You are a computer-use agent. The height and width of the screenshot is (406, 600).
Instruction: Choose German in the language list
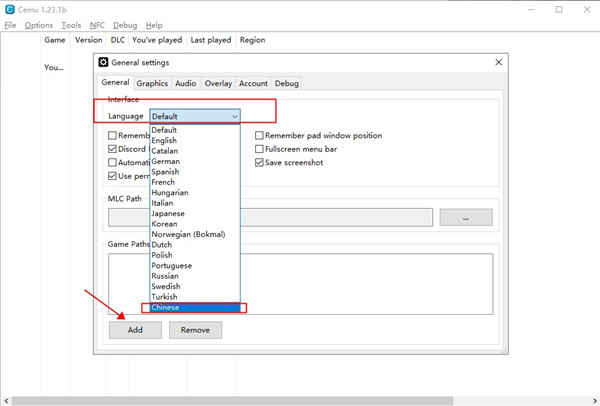tap(195, 161)
